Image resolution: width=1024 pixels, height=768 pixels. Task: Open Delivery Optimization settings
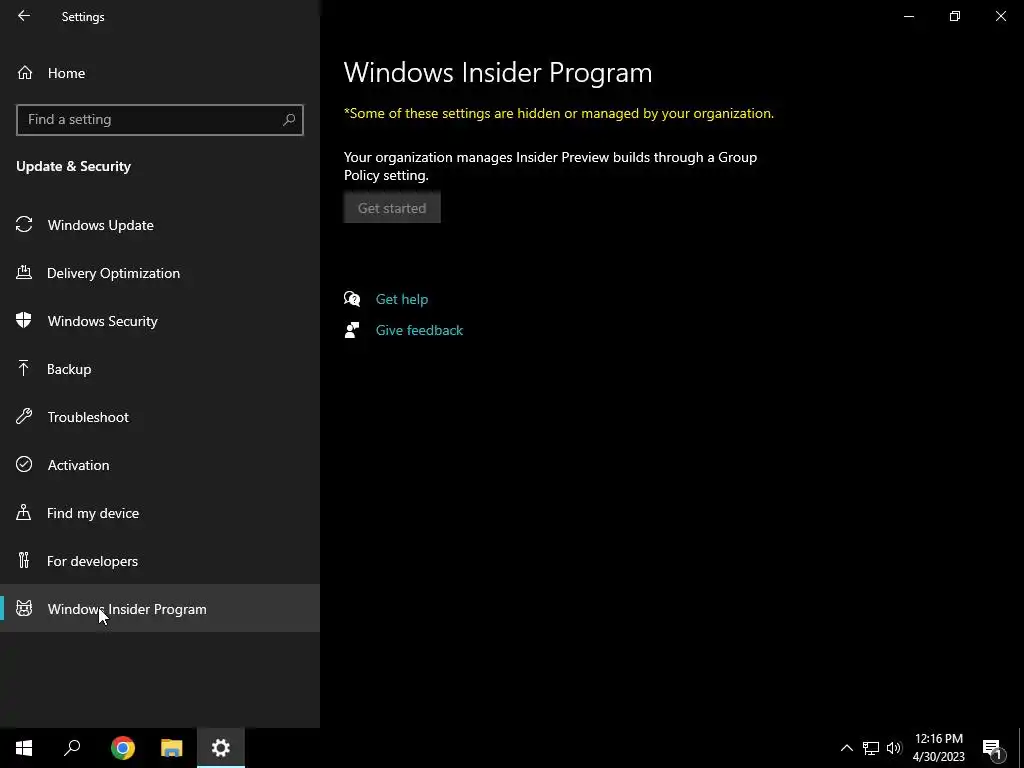point(160,273)
